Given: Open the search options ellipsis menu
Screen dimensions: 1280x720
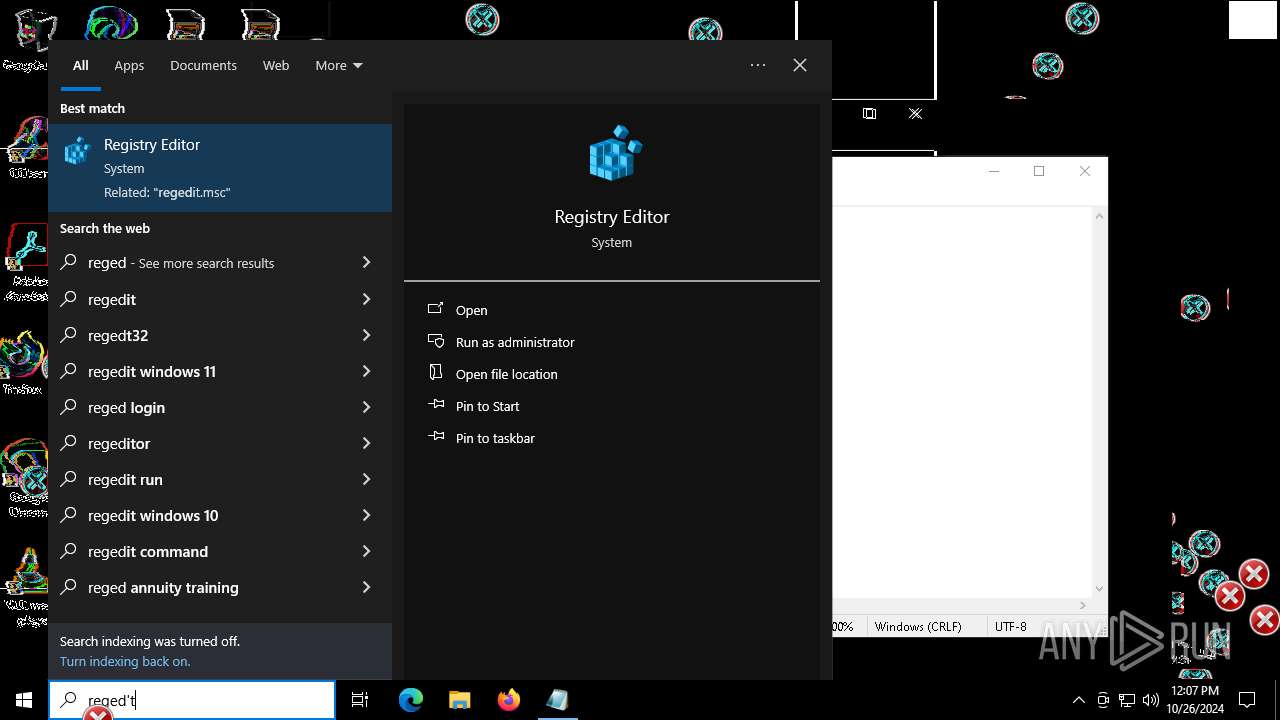Looking at the screenshot, I should click(758, 65).
